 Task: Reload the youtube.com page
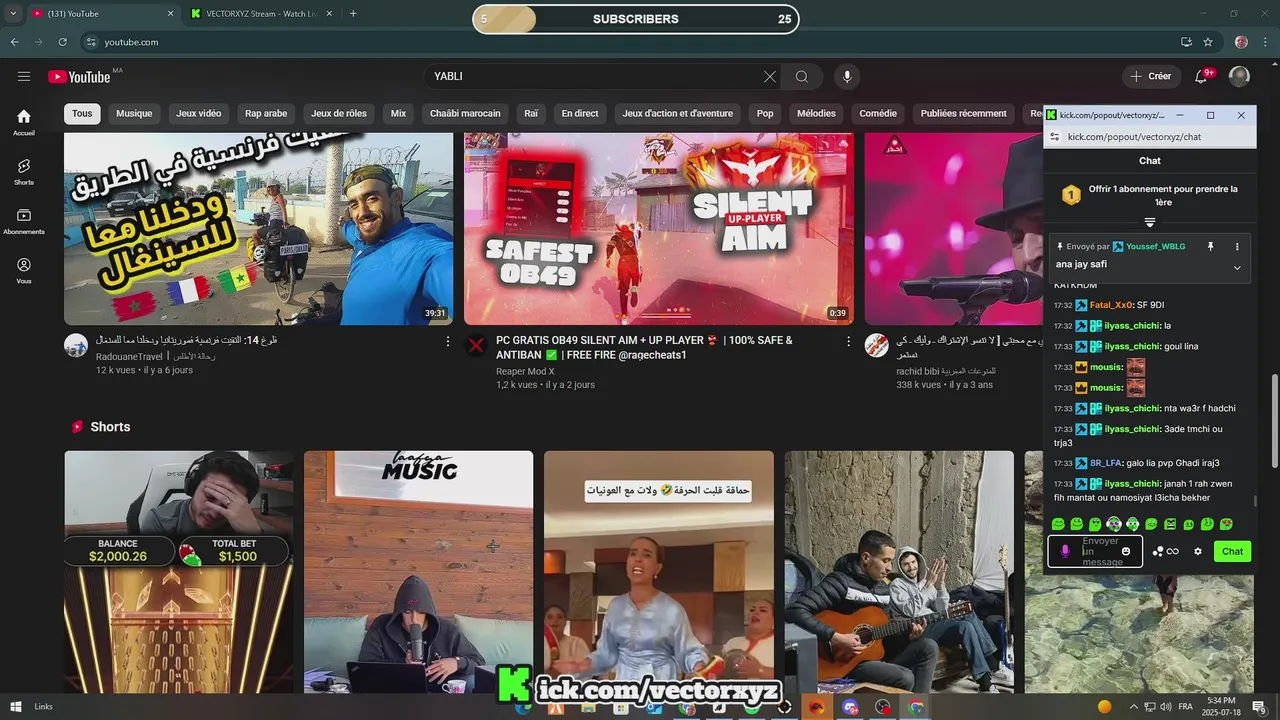(62, 42)
